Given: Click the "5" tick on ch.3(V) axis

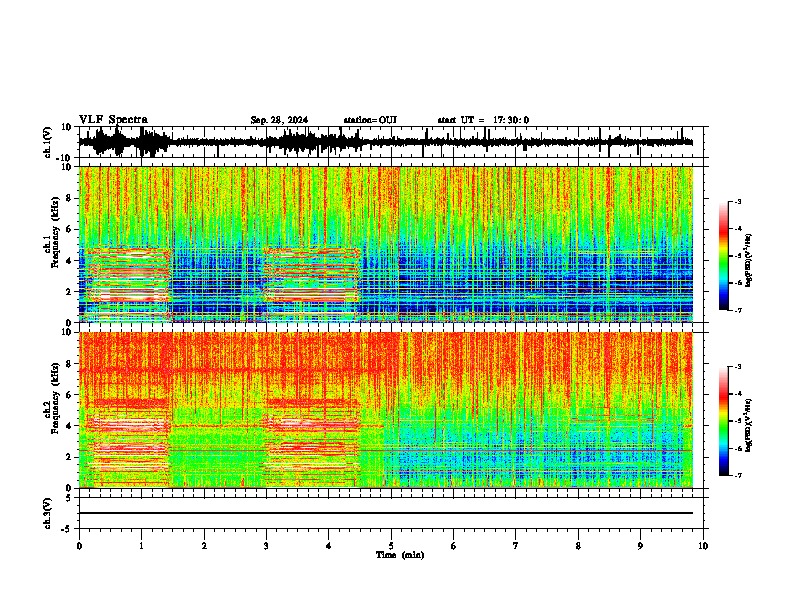Looking at the screenshot, I should (70, 498).
